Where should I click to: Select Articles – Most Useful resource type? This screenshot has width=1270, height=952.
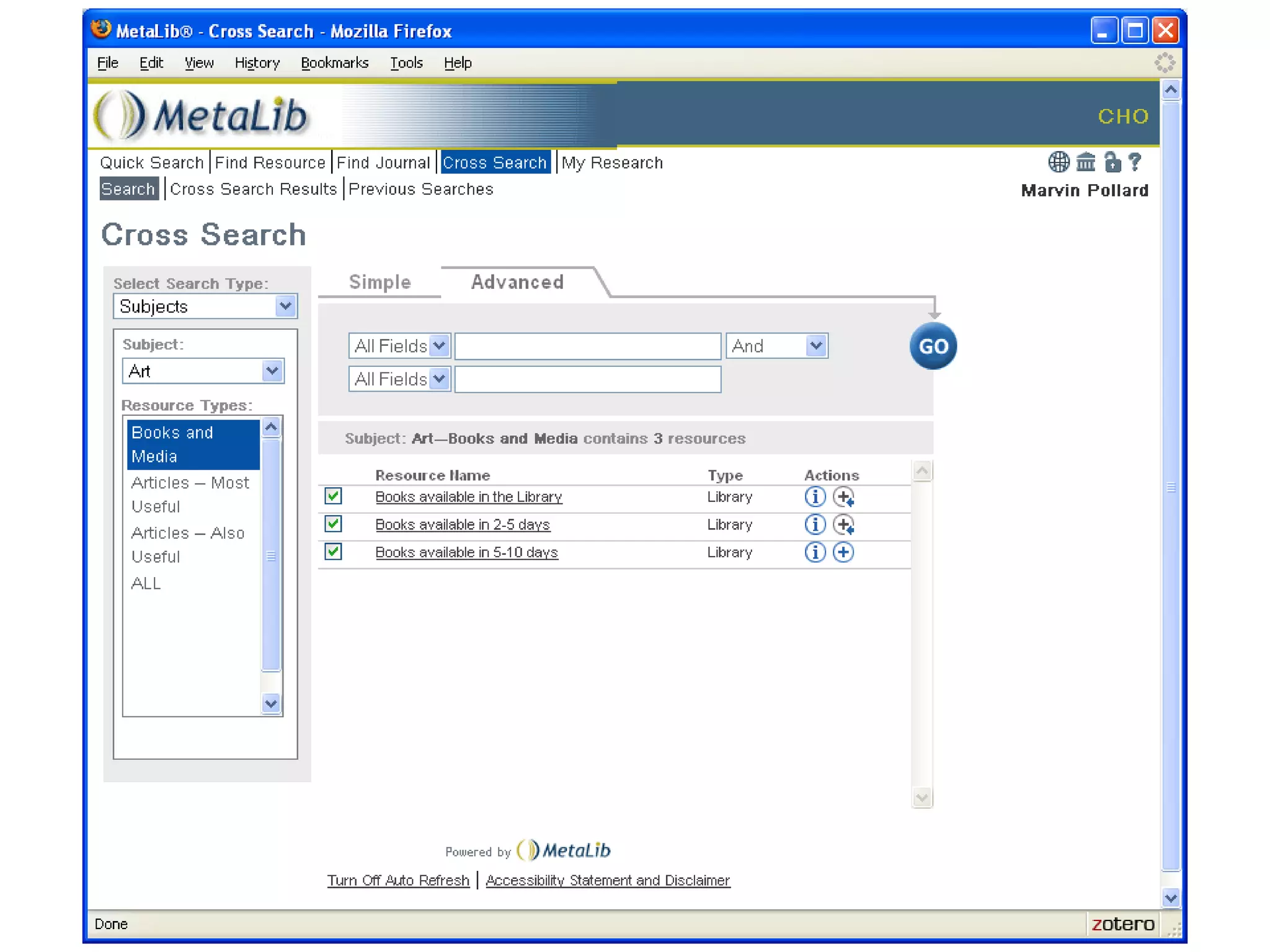193,495
